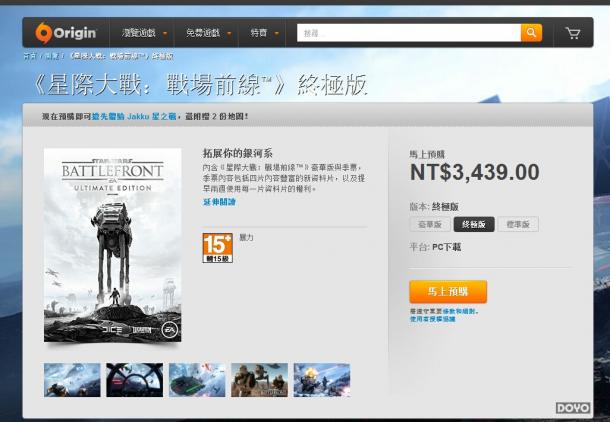Image resolution: width=610 pixels, height=422 pixels.
Task: Open the Millennium Falcon screenshot thumbnail
Action: click(x=197, y=380)
